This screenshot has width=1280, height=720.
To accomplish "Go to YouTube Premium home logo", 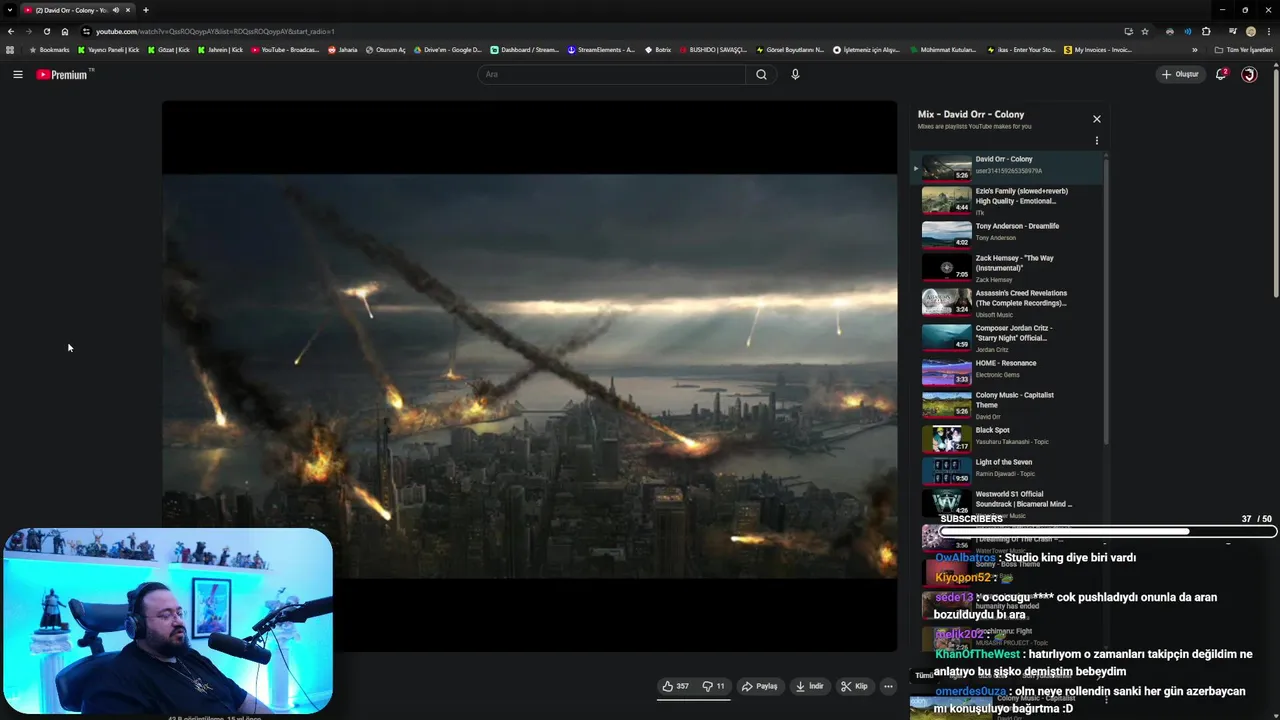I will pyautogui.click(x=62, y=74).
